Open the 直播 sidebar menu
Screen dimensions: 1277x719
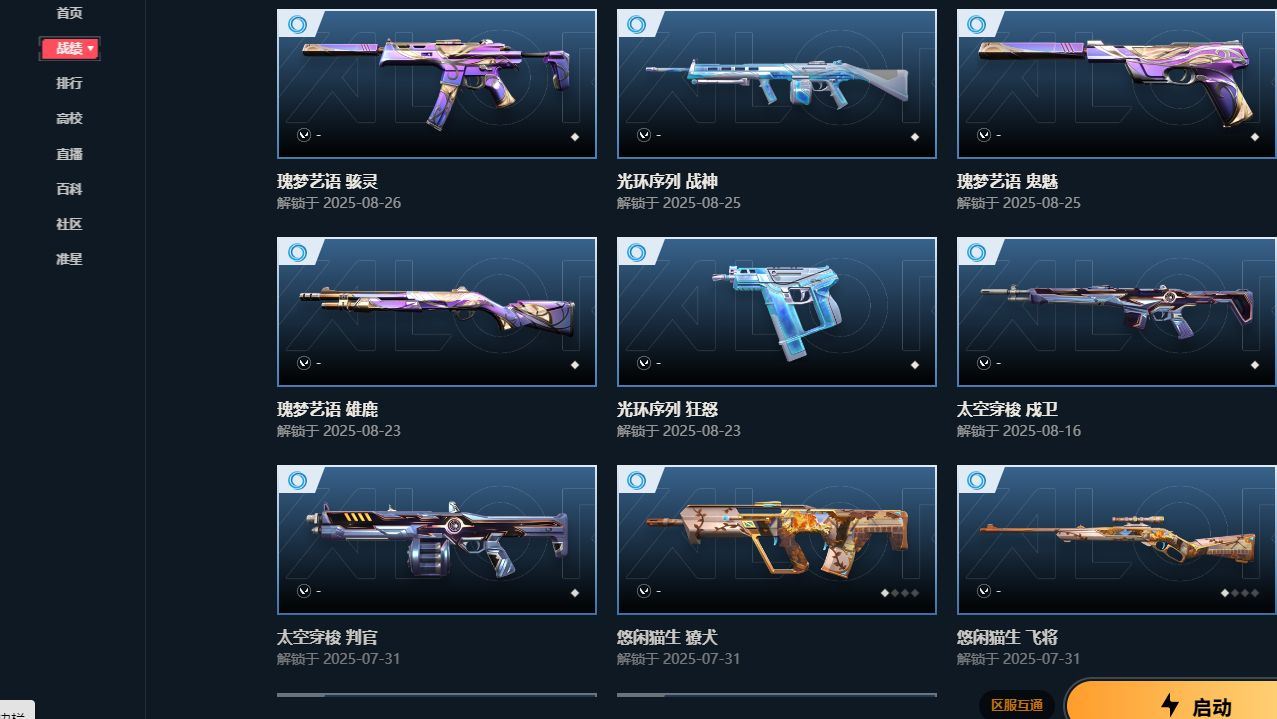[x=69, y=154]
